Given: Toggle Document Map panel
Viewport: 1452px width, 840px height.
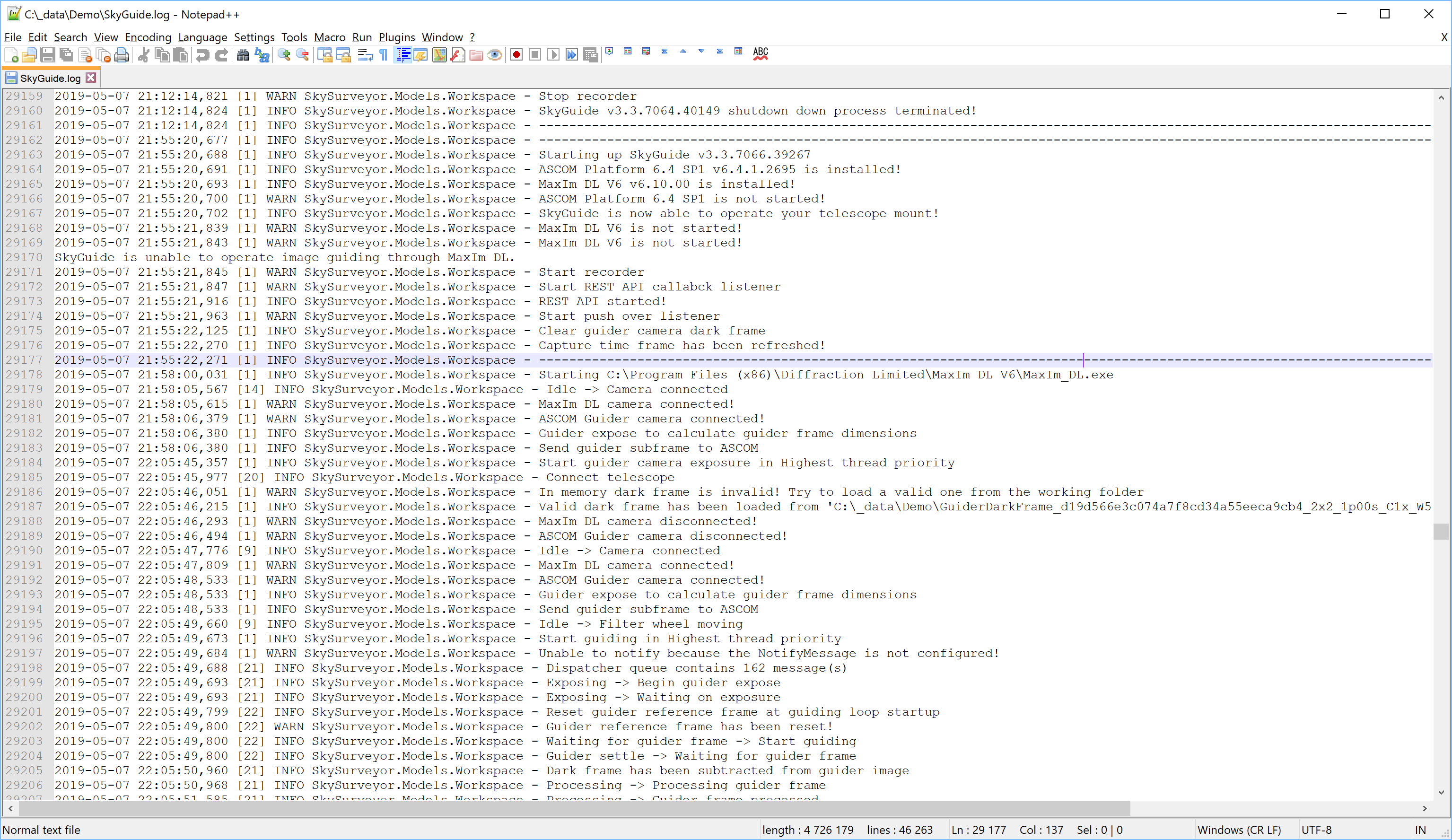Looking at the screenshot, I should [x=439, y=55].
